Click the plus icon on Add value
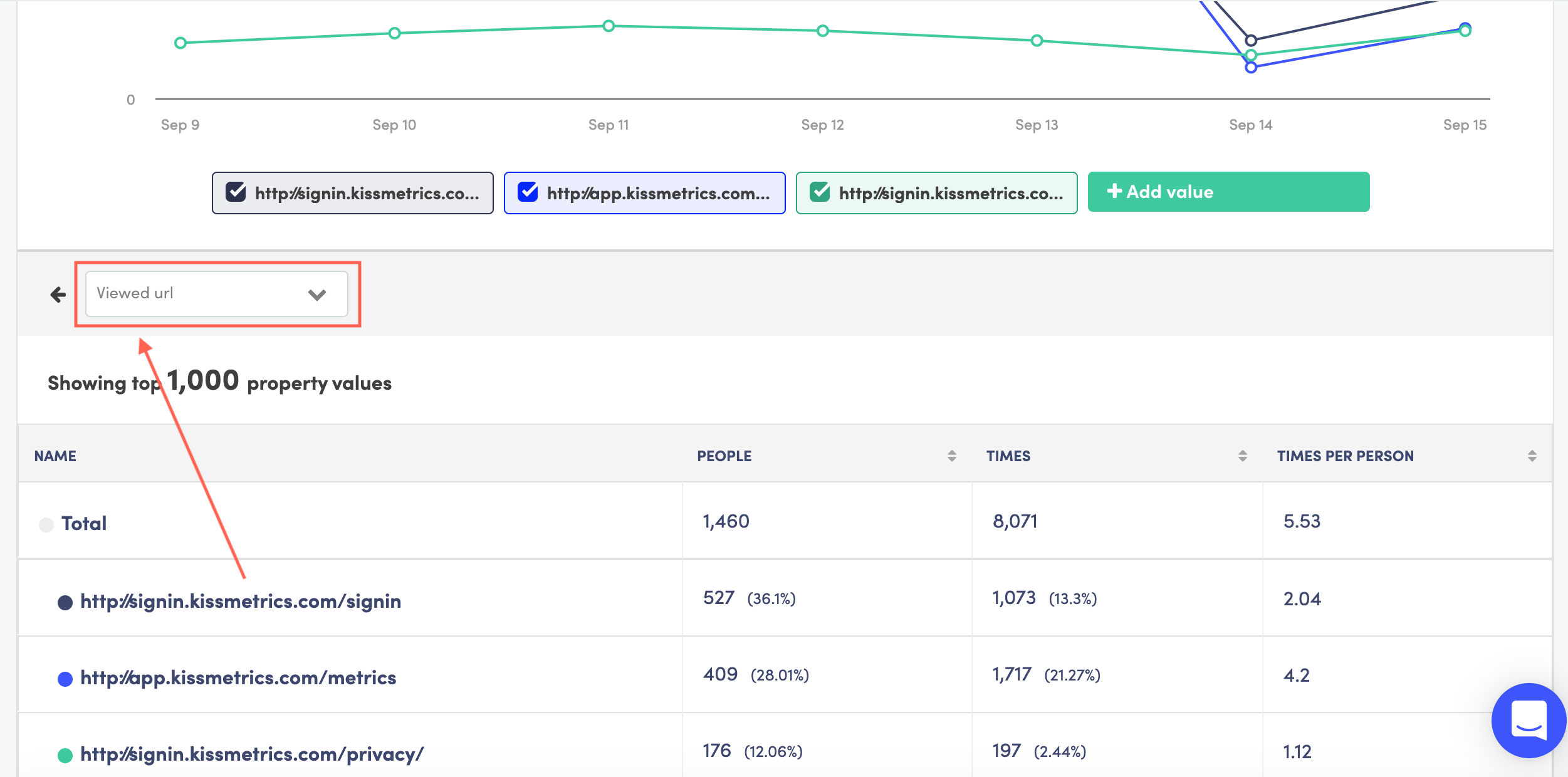The image size is (1568, 777). [x=1114, y=191]
